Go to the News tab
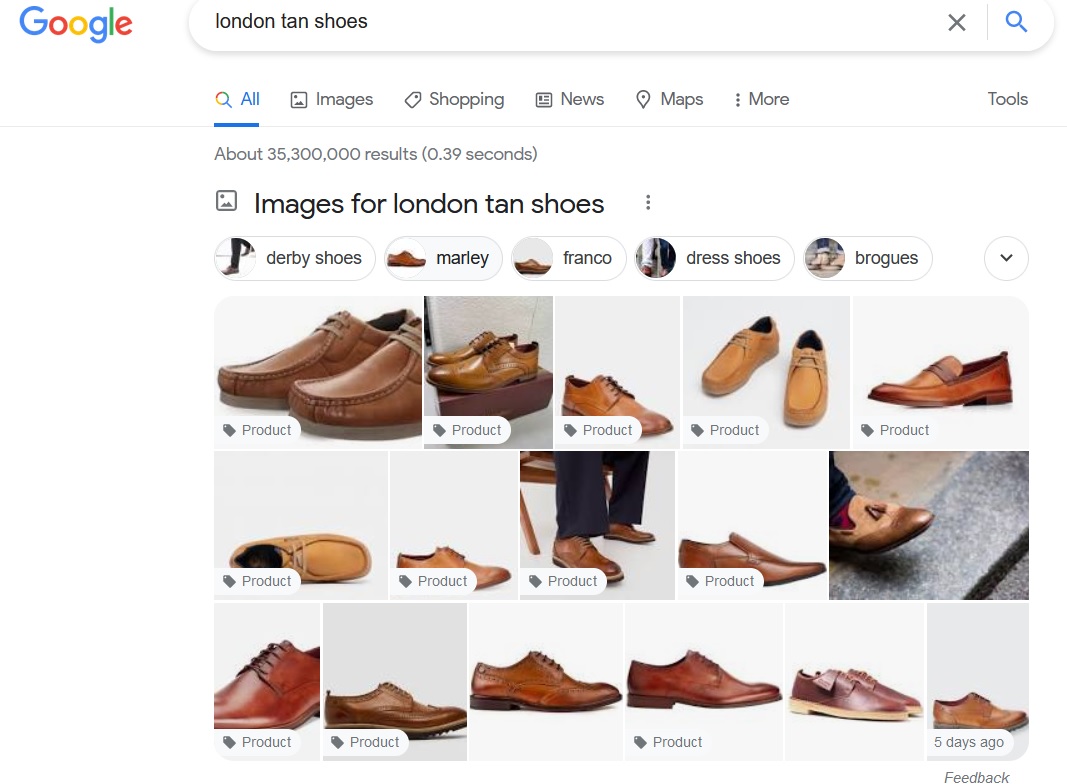 coord(569,99)
